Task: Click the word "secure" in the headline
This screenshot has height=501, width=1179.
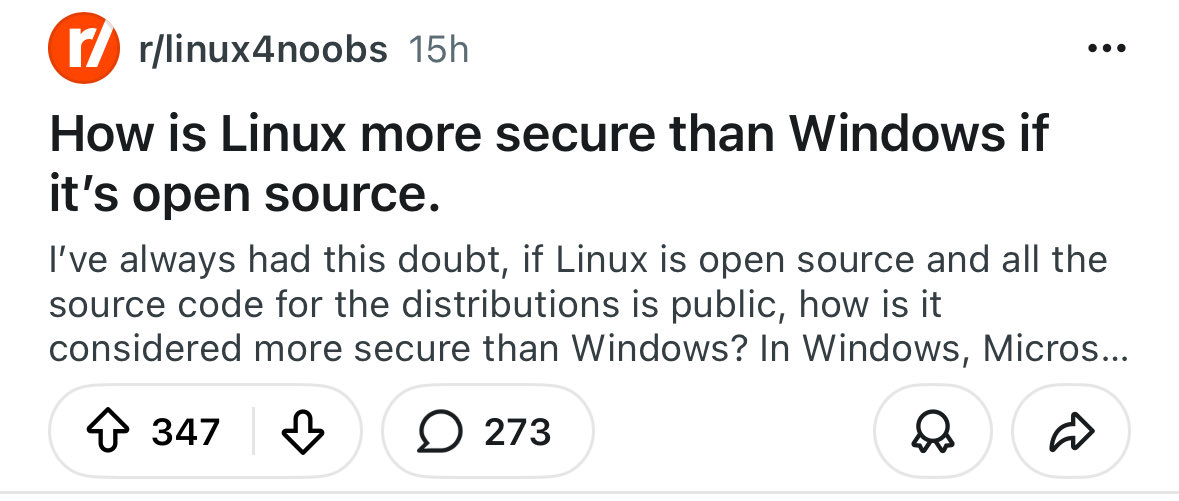Action: (x=554, y=134)
